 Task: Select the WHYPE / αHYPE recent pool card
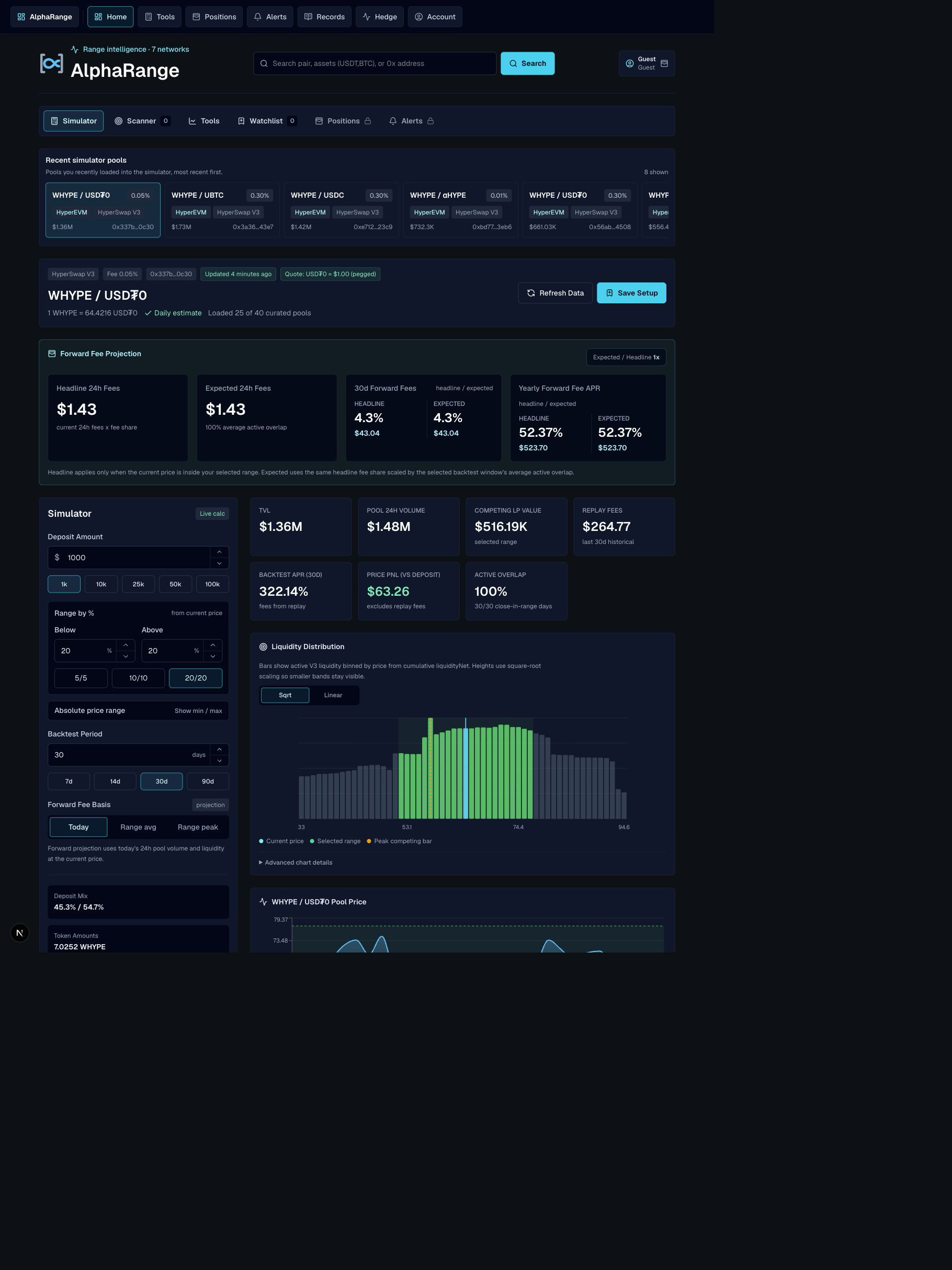(460, 210)
